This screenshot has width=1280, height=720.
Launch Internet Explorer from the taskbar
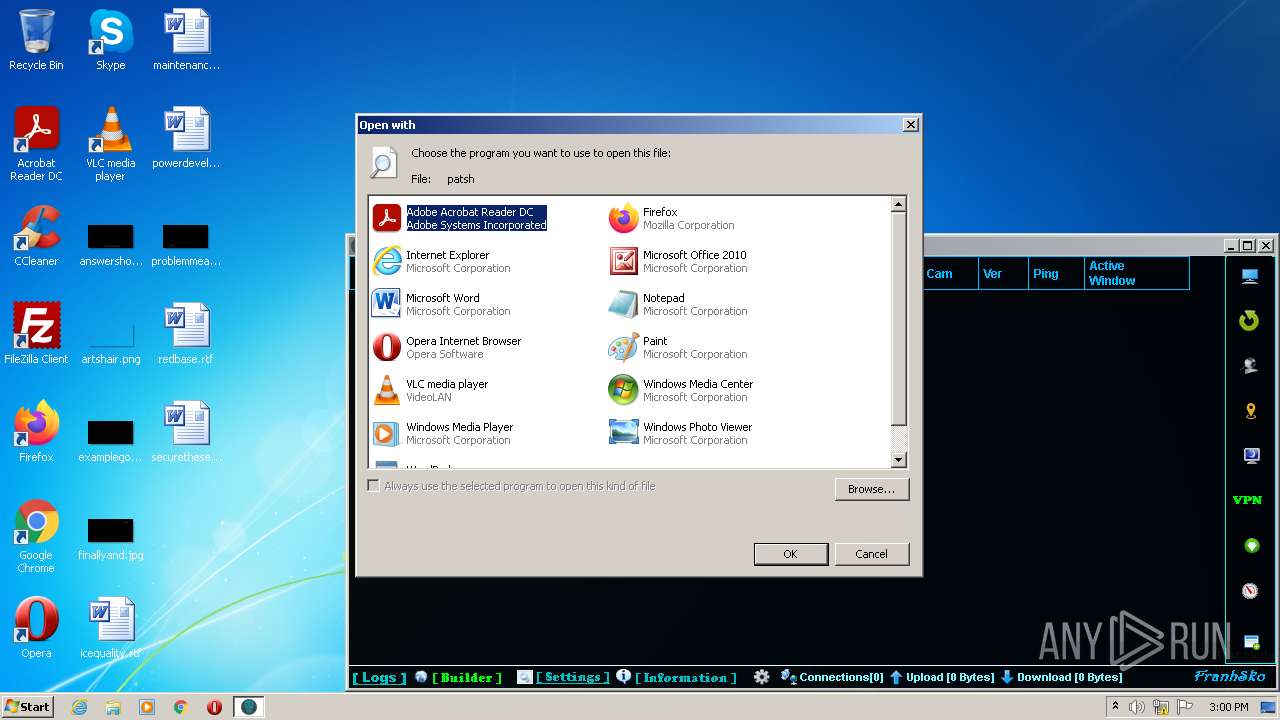pos(80,707)
